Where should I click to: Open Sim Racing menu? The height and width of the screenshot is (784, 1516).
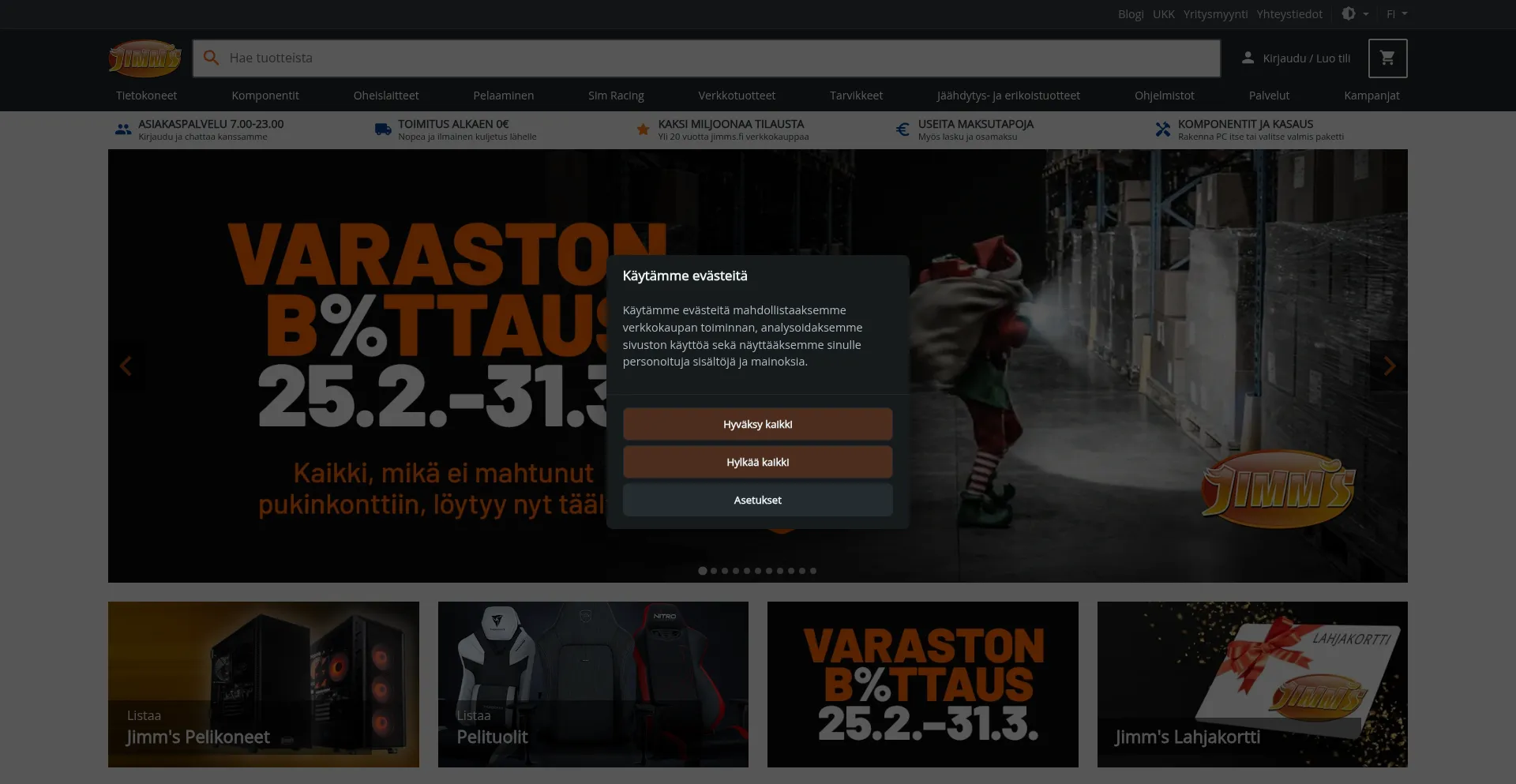[x=616, y=96]
